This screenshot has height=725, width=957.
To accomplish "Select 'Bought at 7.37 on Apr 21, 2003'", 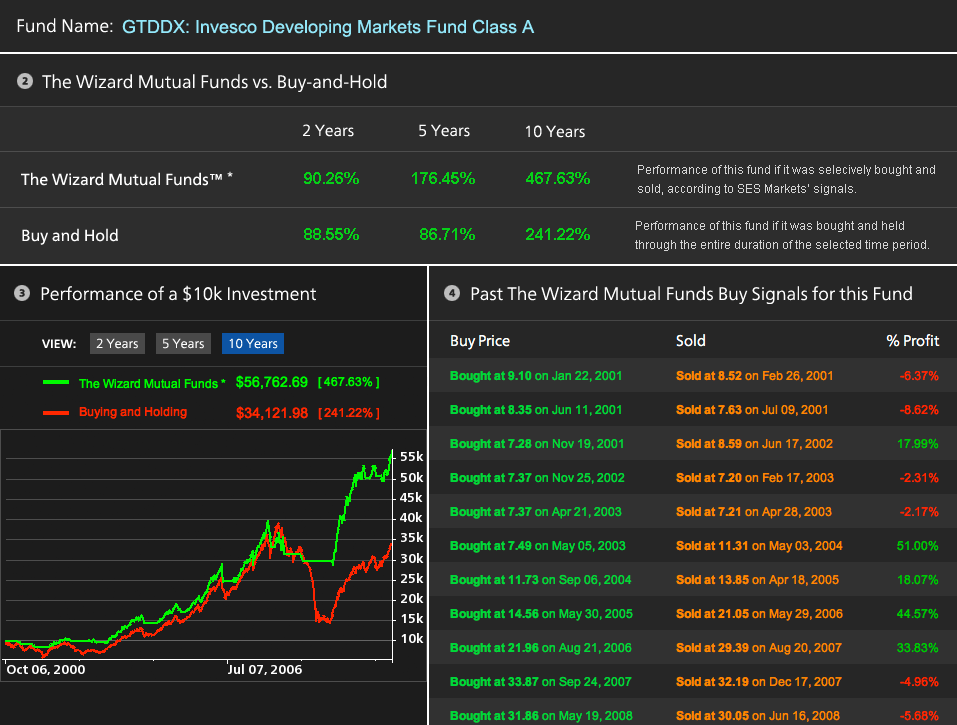I will click(x=536, y=512).
